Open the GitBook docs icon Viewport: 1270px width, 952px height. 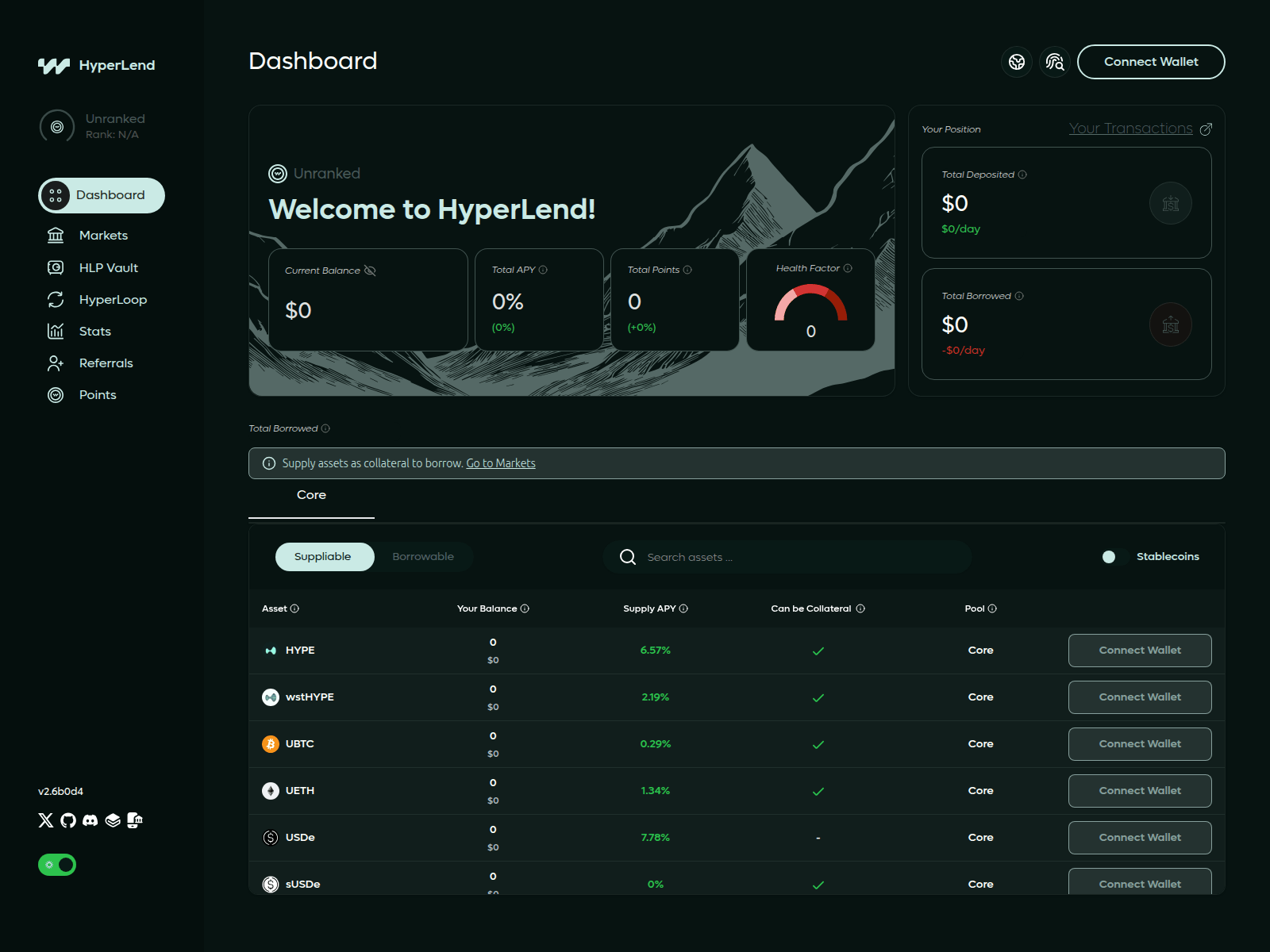coord(113,820)
